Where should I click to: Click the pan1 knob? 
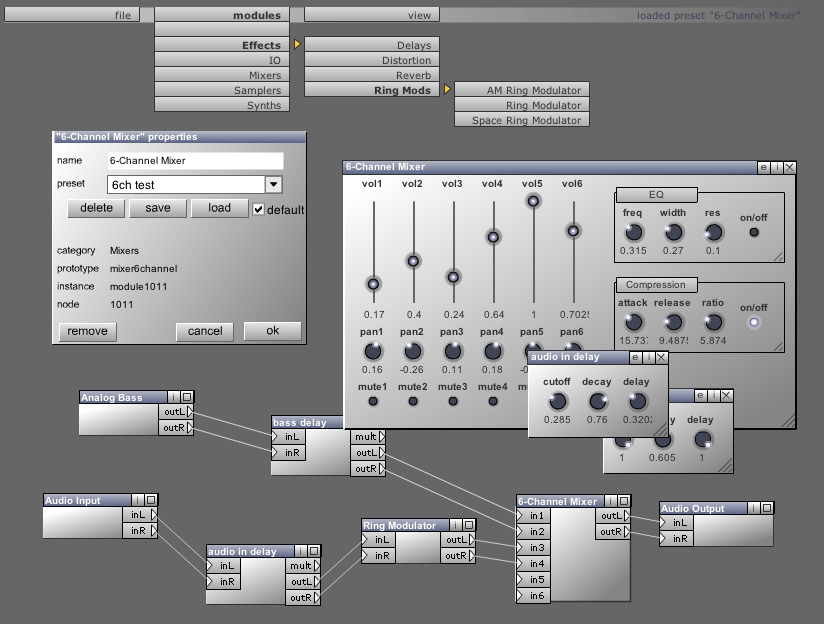click(x=373, y=351)
